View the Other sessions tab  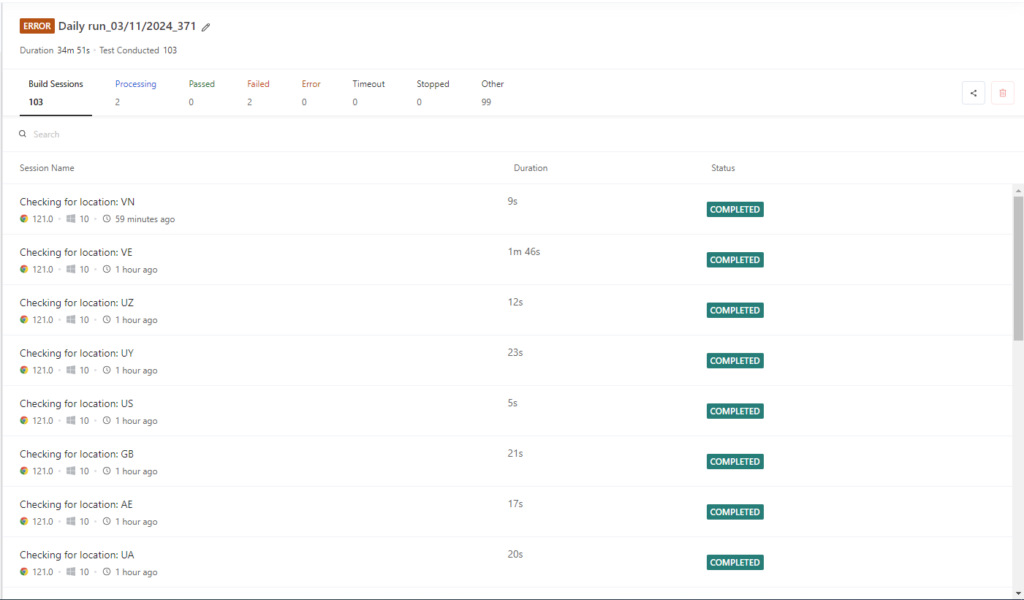pos(492,92)
